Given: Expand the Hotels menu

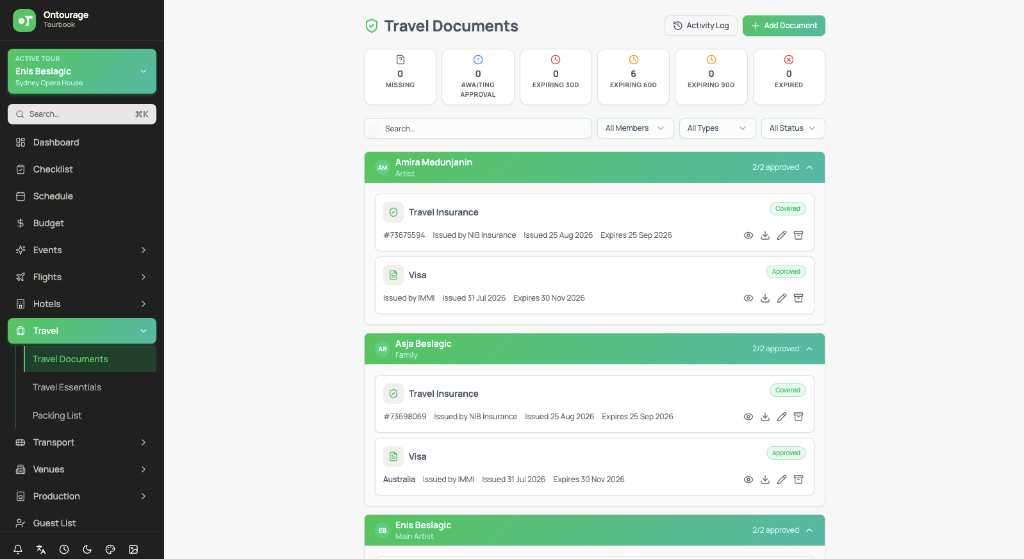Looking at the screenshot, I should pyautogui.click(x=82, y=304).
